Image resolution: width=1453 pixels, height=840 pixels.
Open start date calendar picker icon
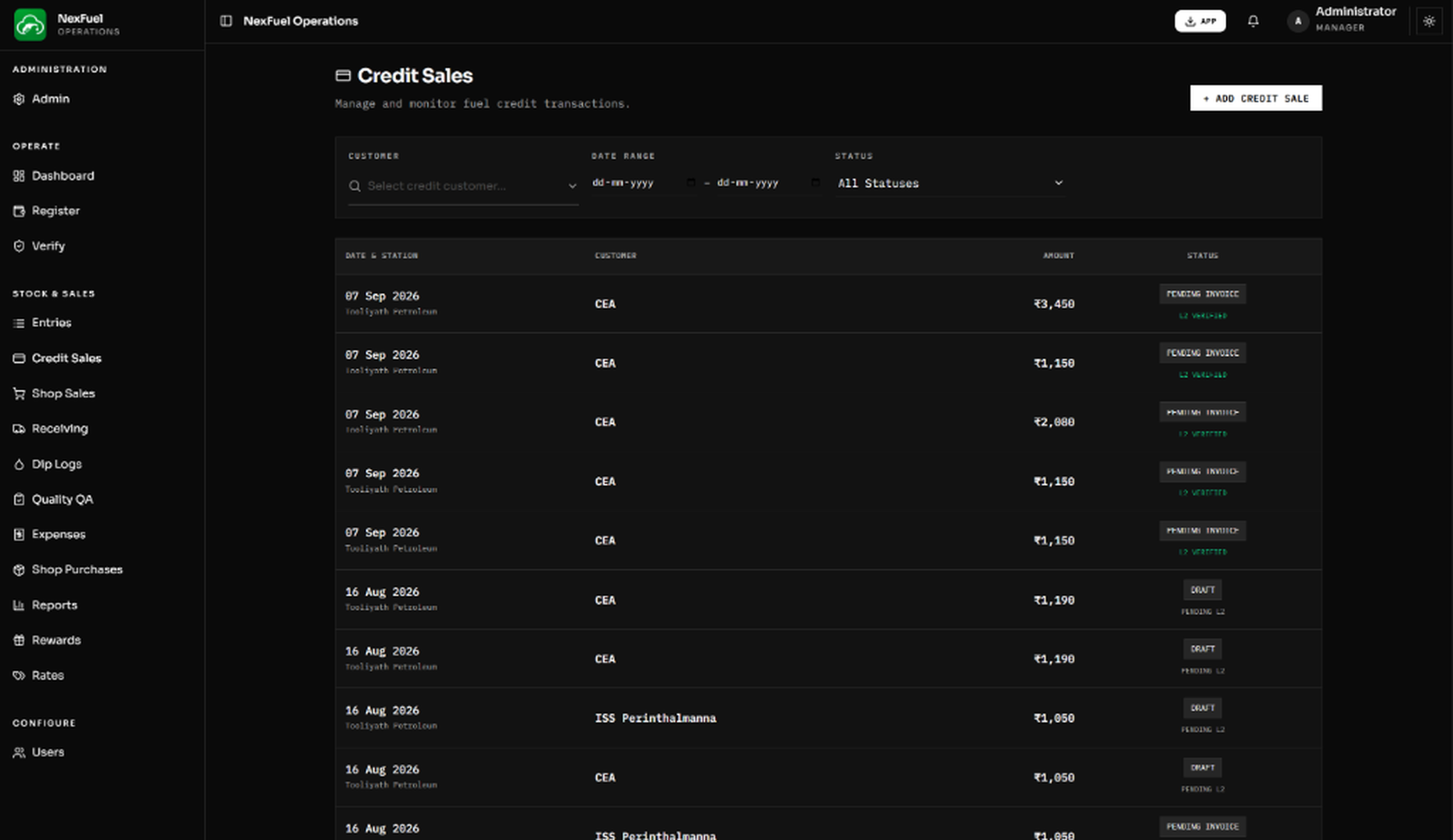(690, 182)
